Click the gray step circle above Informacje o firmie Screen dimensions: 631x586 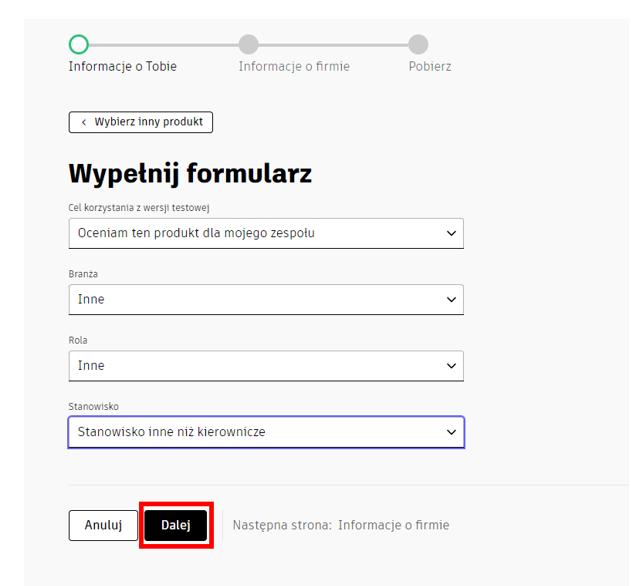click(x=249, y=44)
